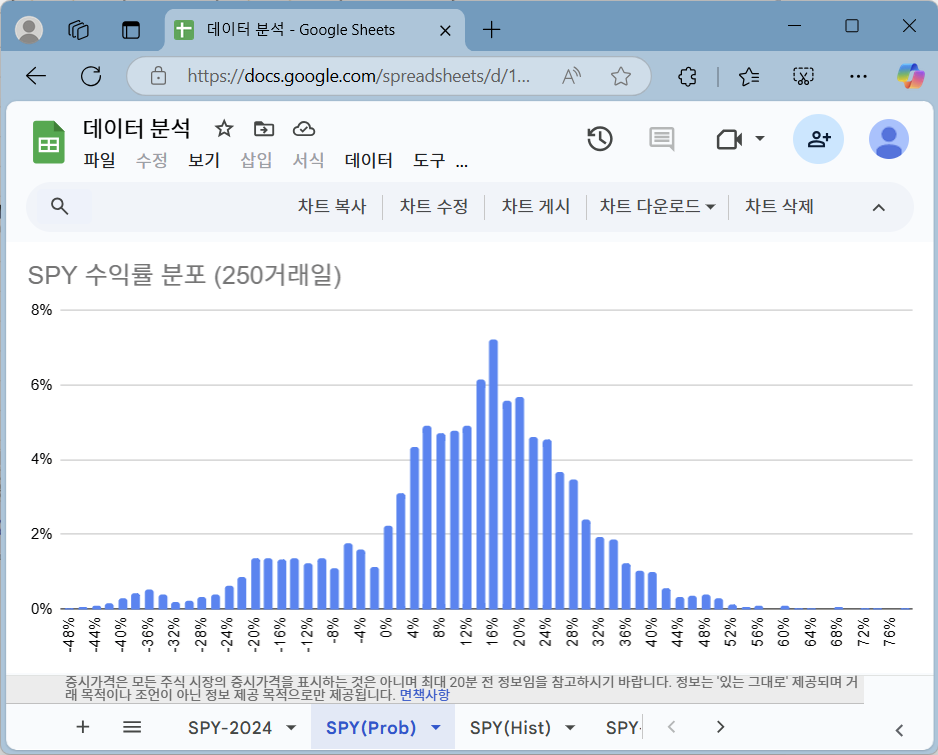This screenshot has height=755, width=938.
Task: Open the browser workspaces icon
Action: tap(78, 29)
